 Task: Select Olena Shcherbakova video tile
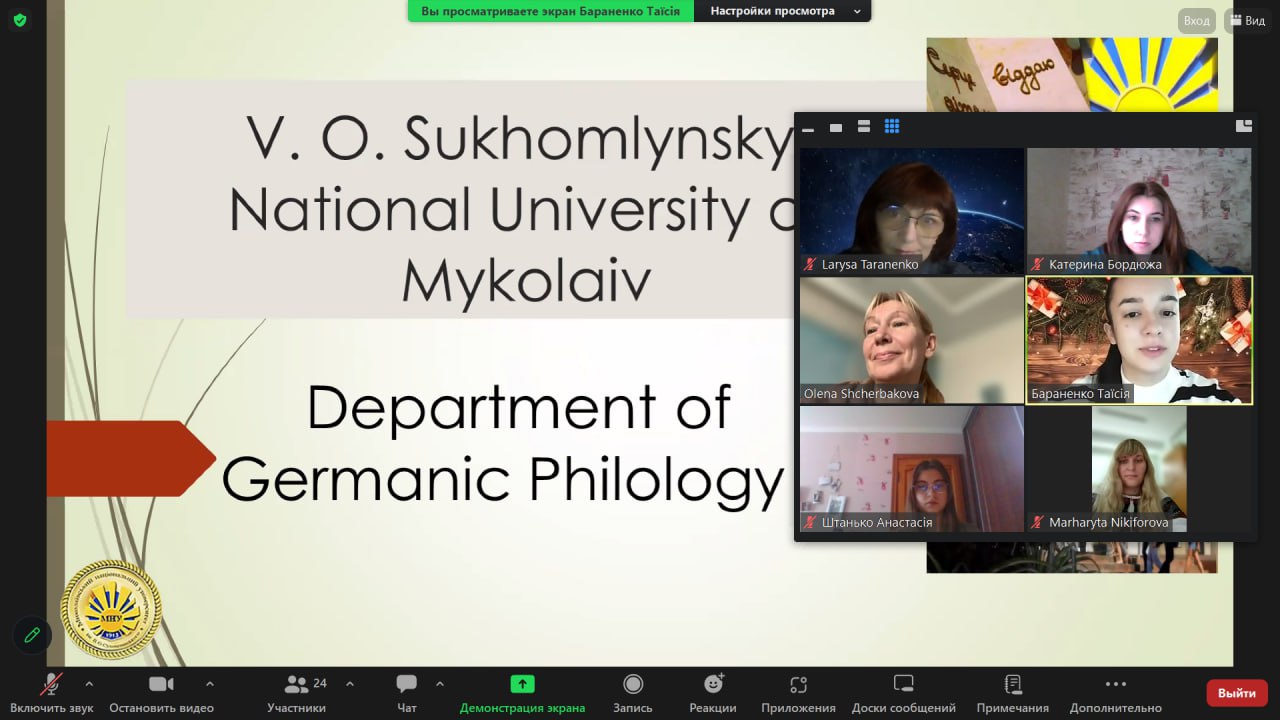coord(912,340)
